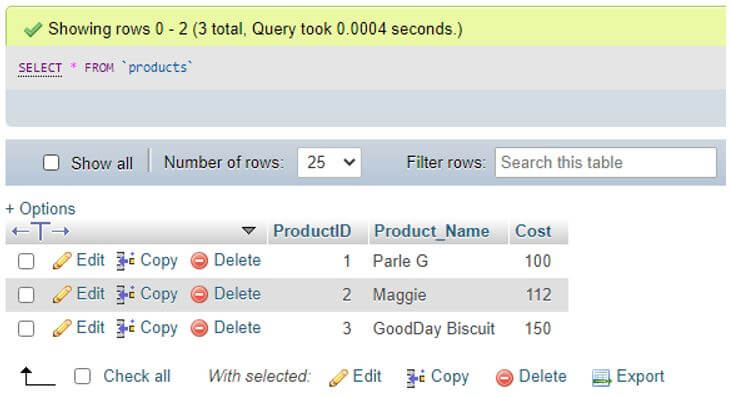This screenshot has height=397, width=732.
Task: Click the GoodDay Biscuit name cell
Action: 434,328
